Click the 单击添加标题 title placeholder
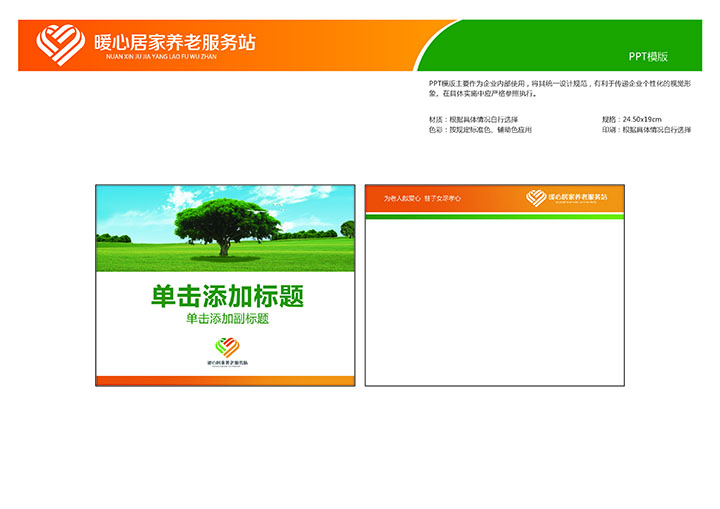The width and height of the screenshot is (720, 509). pos(226,297)
